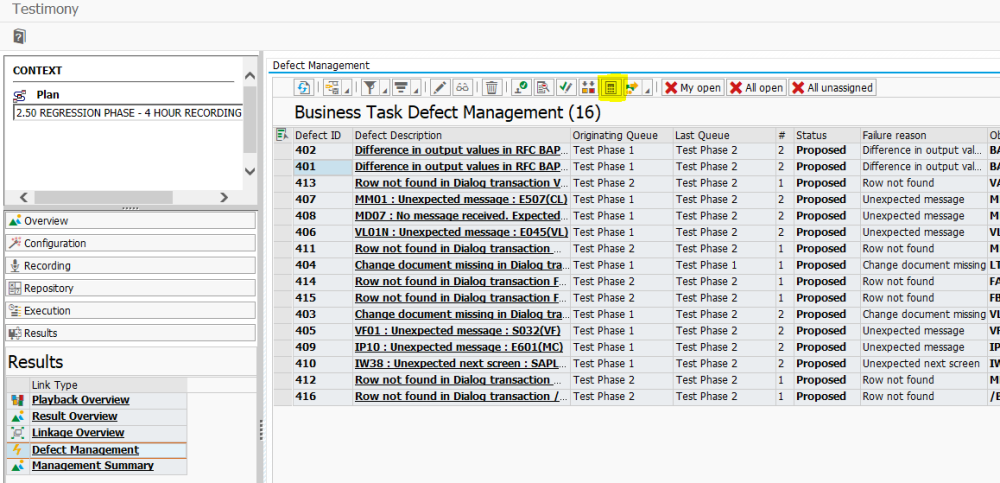Open the Defect Management link
This screenshot has height=483, width=1000.
(x=85, y=449)
